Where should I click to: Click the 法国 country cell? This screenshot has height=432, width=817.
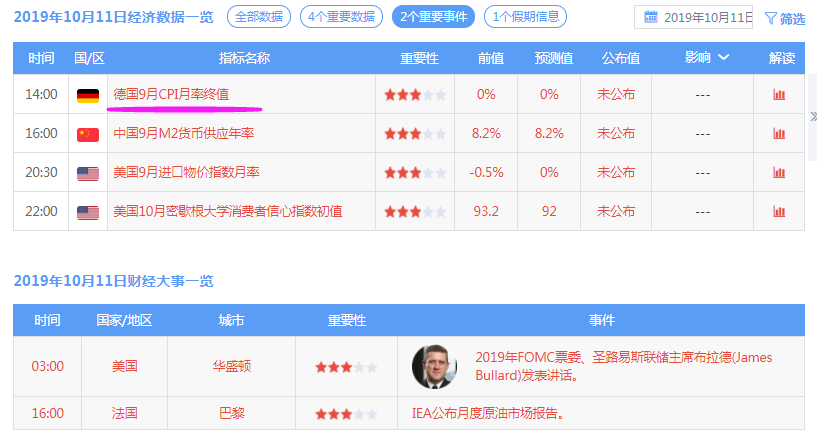click(x=125, y=413)
